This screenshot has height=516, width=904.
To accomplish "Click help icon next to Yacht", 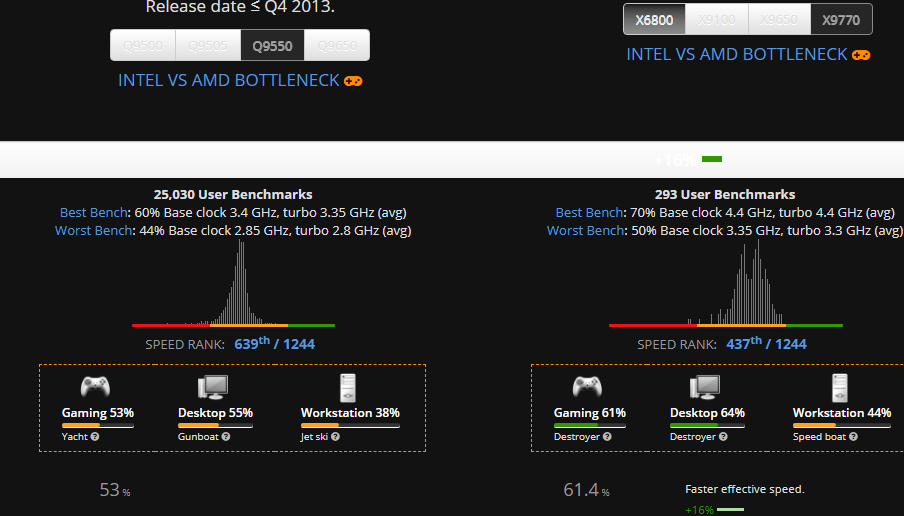I will 95,436.
